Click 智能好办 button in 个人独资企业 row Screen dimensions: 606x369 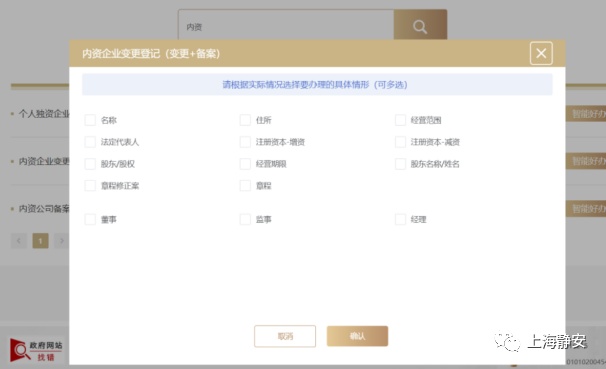point(586,114)
